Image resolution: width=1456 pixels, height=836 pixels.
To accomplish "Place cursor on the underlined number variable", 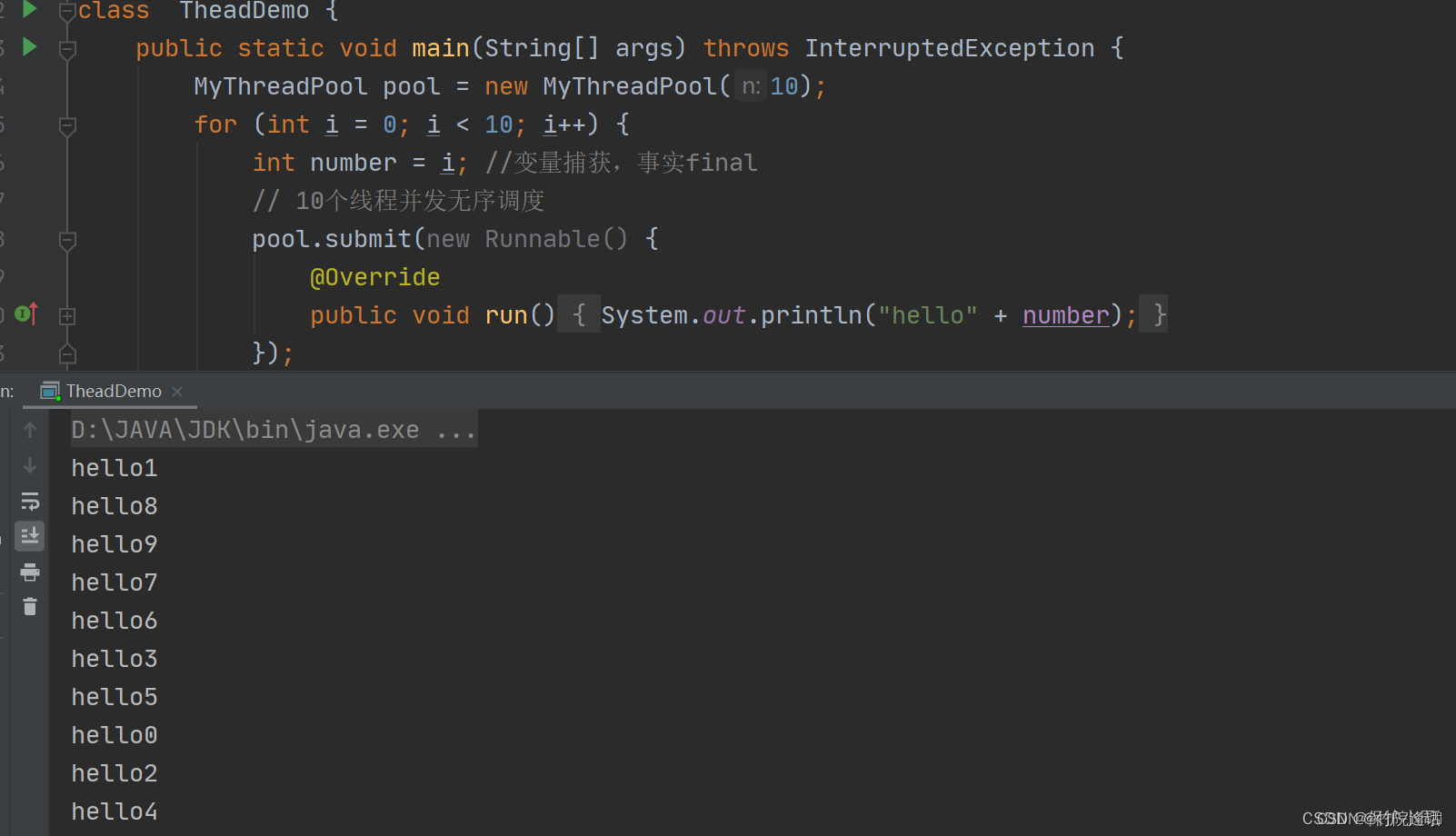I will 1064,314.
